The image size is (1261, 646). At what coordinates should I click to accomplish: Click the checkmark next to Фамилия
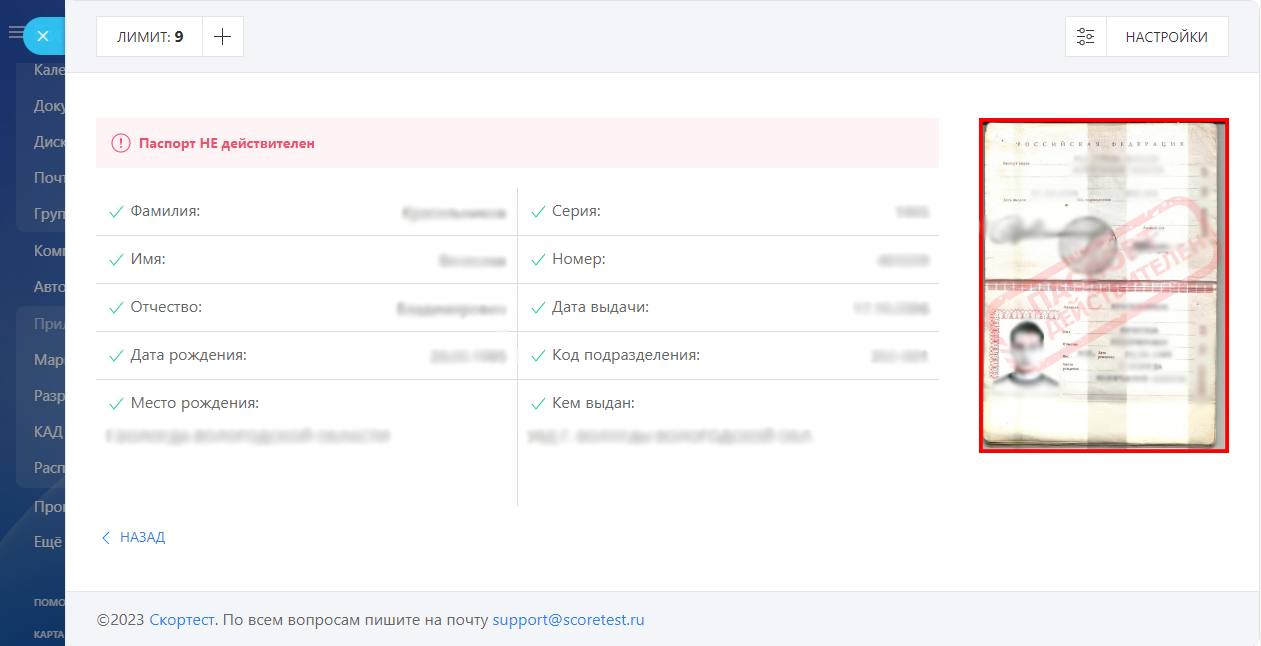pyautogui.click(x=116, y=212)
